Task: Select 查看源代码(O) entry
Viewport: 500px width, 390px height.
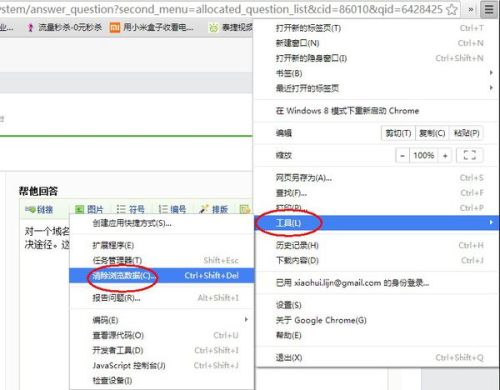Action: pyautogui.click(x=162, y=335)
